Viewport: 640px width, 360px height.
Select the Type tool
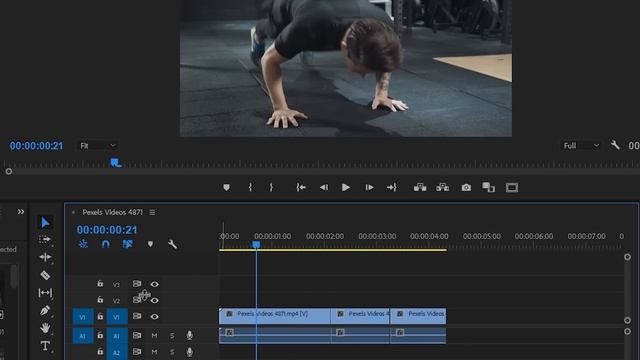[x=45, y=346]
